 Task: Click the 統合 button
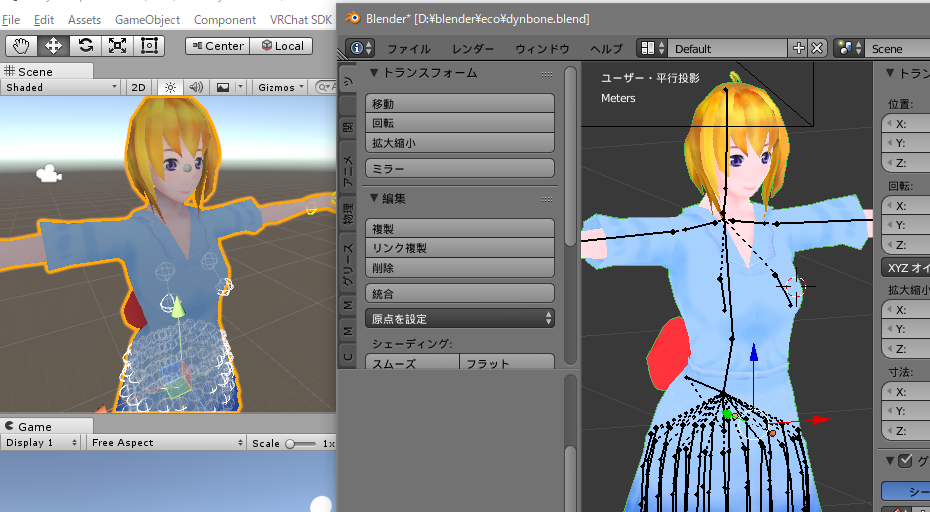tap(460, 293)
